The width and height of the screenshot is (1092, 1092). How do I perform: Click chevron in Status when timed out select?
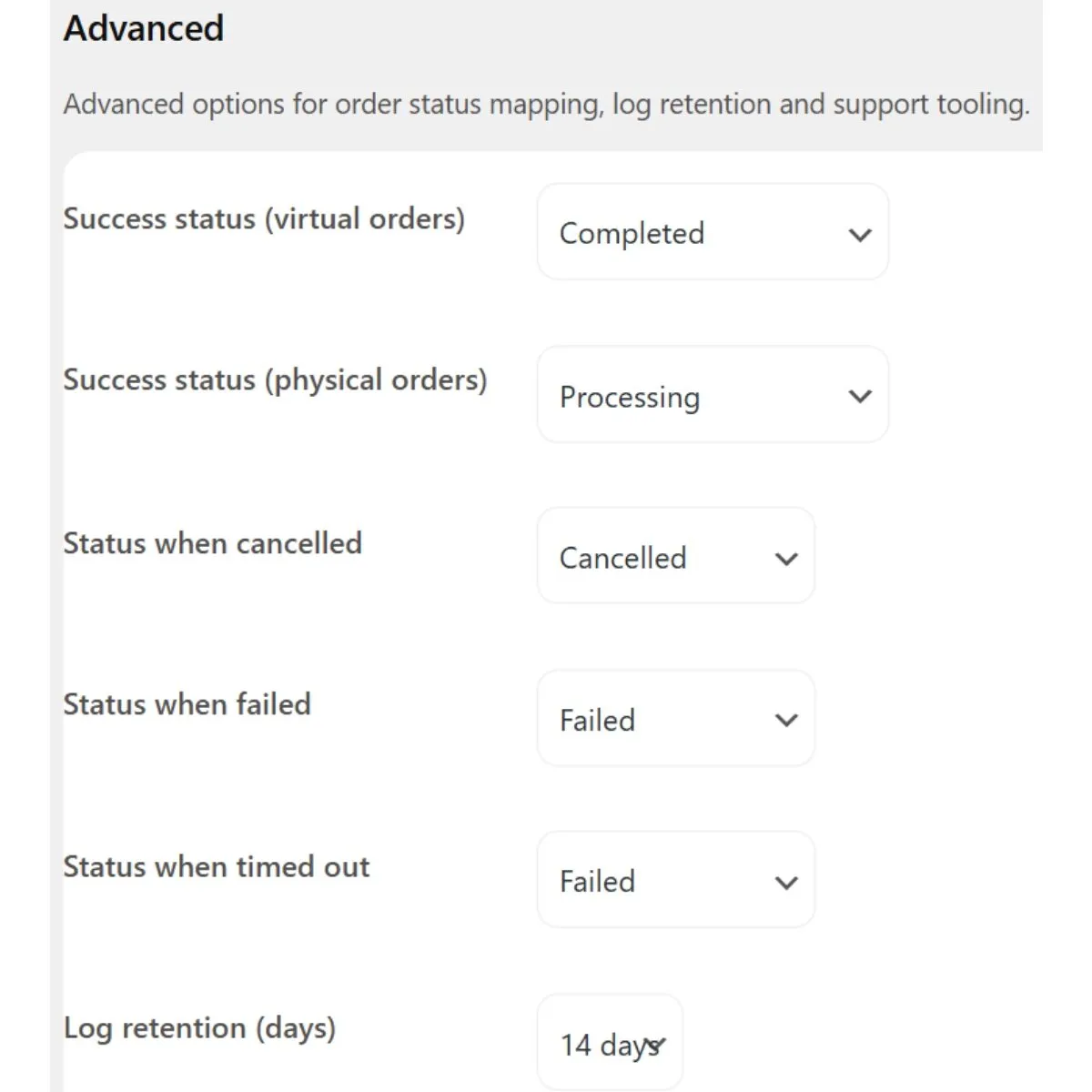(x=786, y=882)
